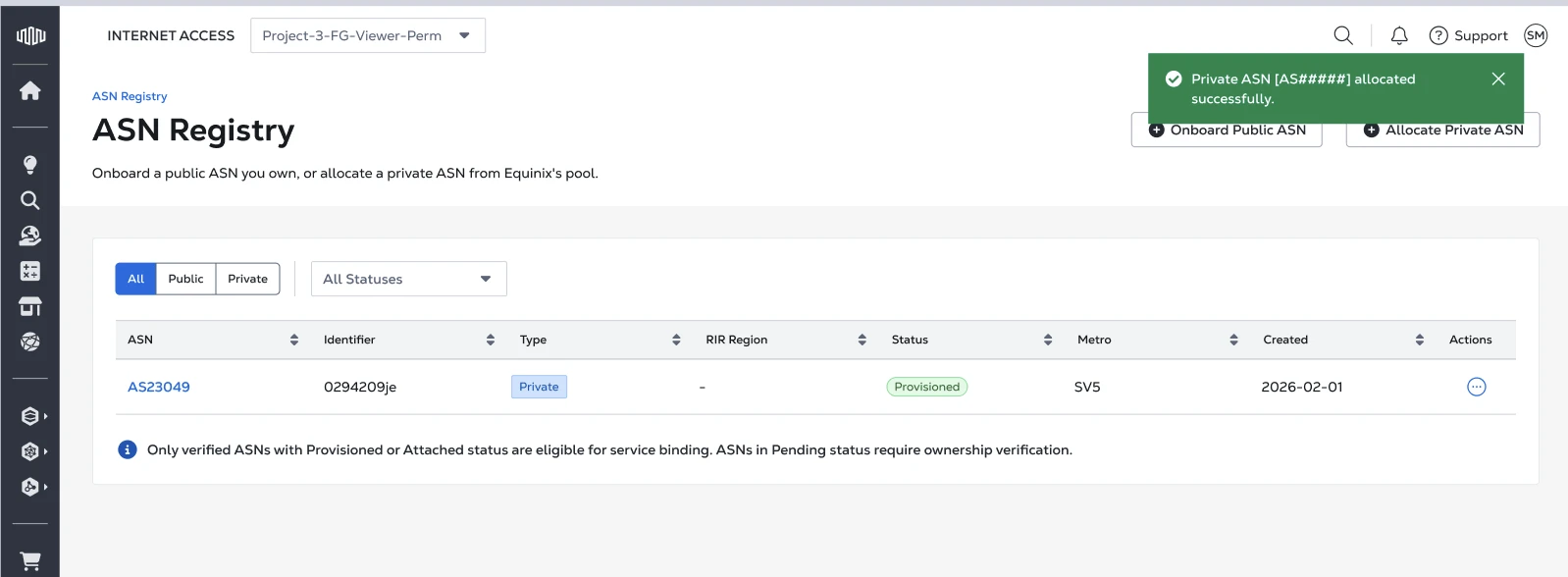Viewport: 1568px width, 577px height.
Task: Open the marketplace storefront icon in sidebar
Action: pos(30,306)
